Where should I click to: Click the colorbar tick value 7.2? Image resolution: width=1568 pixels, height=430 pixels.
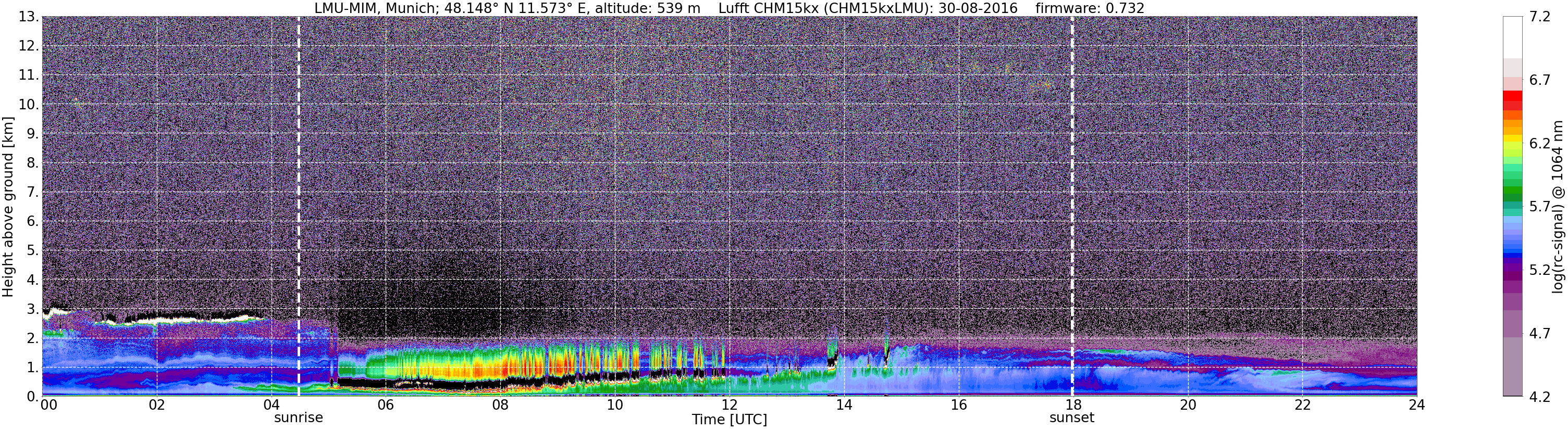point(1540,17)
